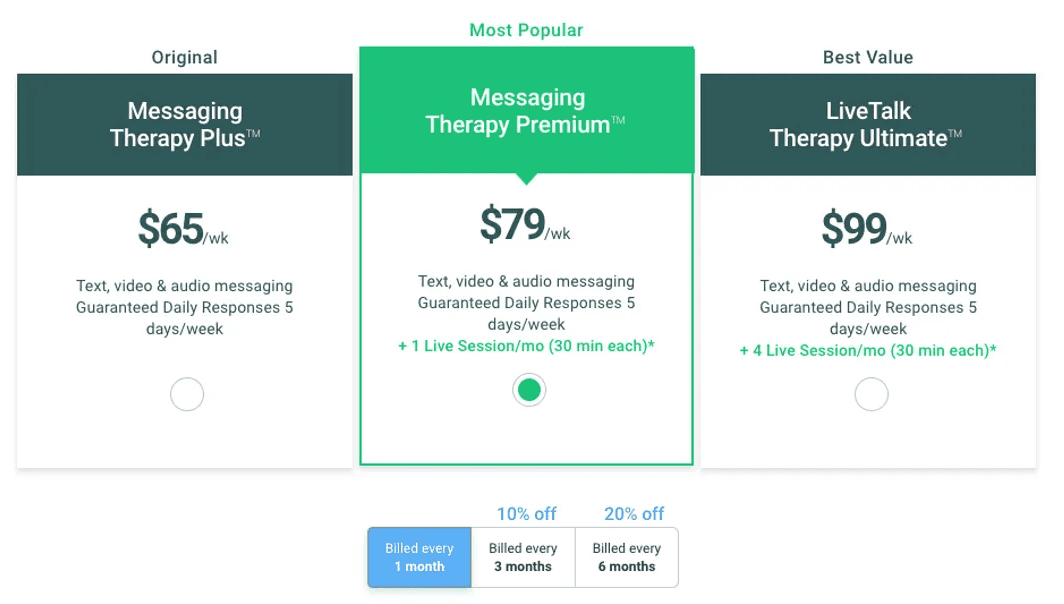
Task: Click the Best Value label
Action: click(868, 57)
